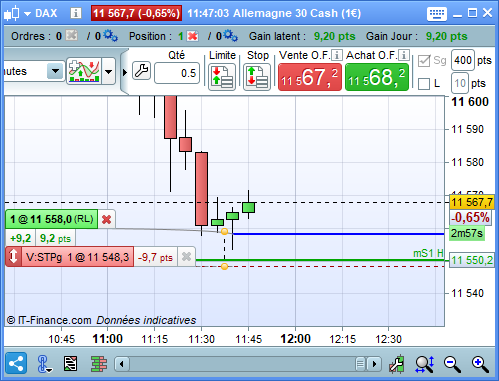Viewport: 499px width, 381px height.
Task: Click the -9,7 pts stop distance label
Action: pyautogui.click(x=155, y=257)
